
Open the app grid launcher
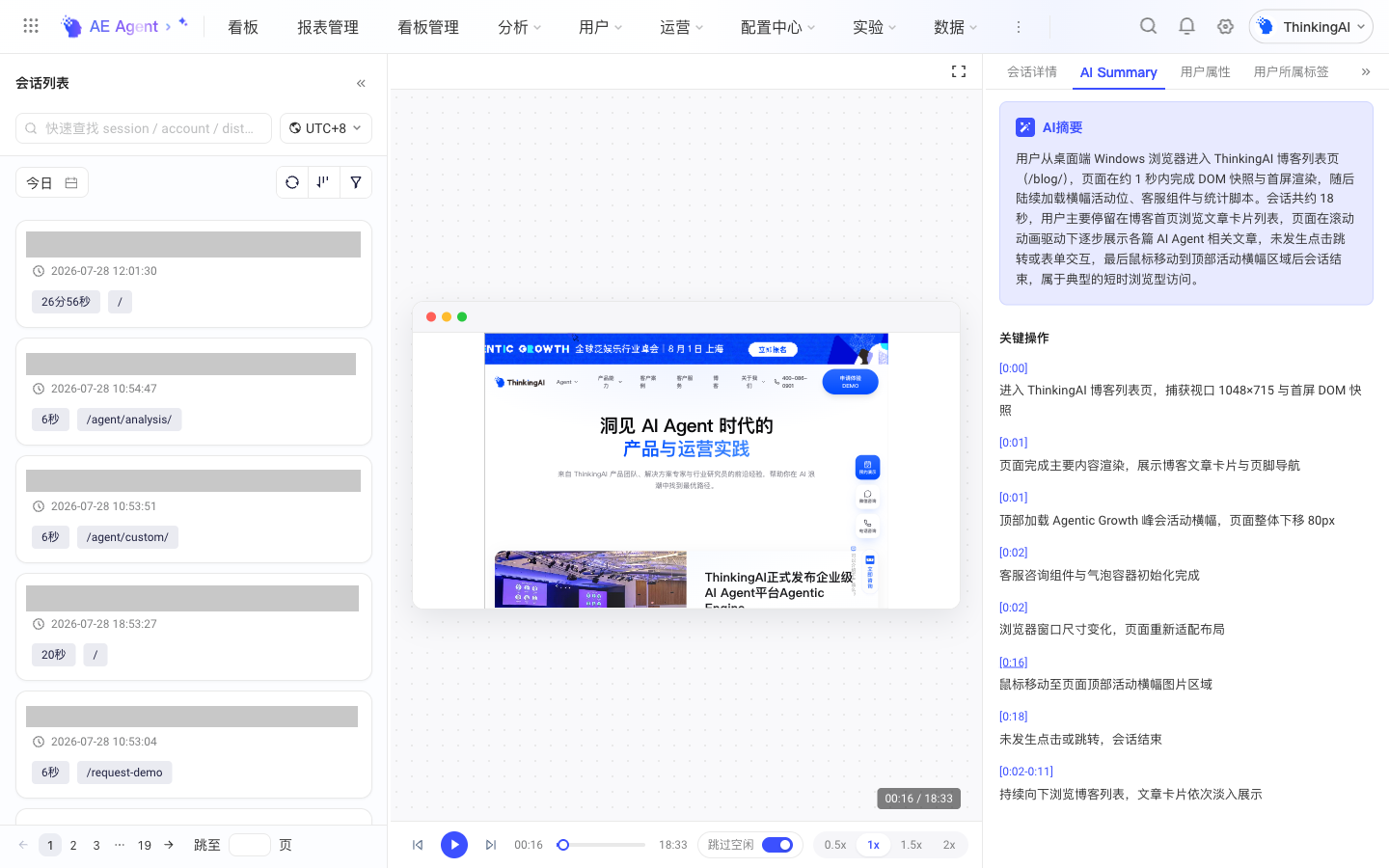31,26
